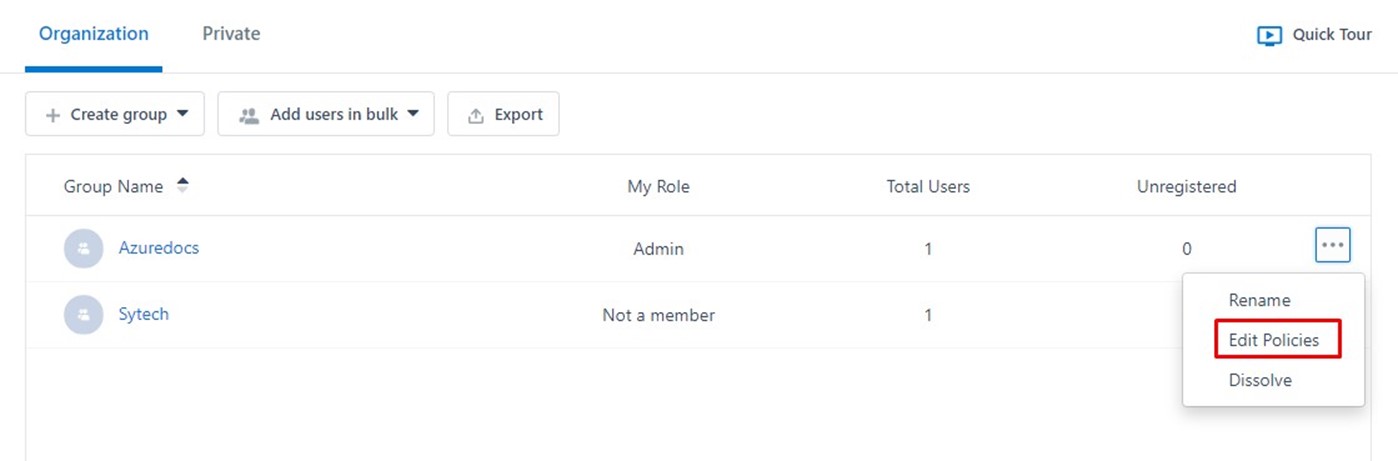Click the Azuredocs group avatar icon
The width and height of the screenshot is (1398, 461).
click(83, 248)
